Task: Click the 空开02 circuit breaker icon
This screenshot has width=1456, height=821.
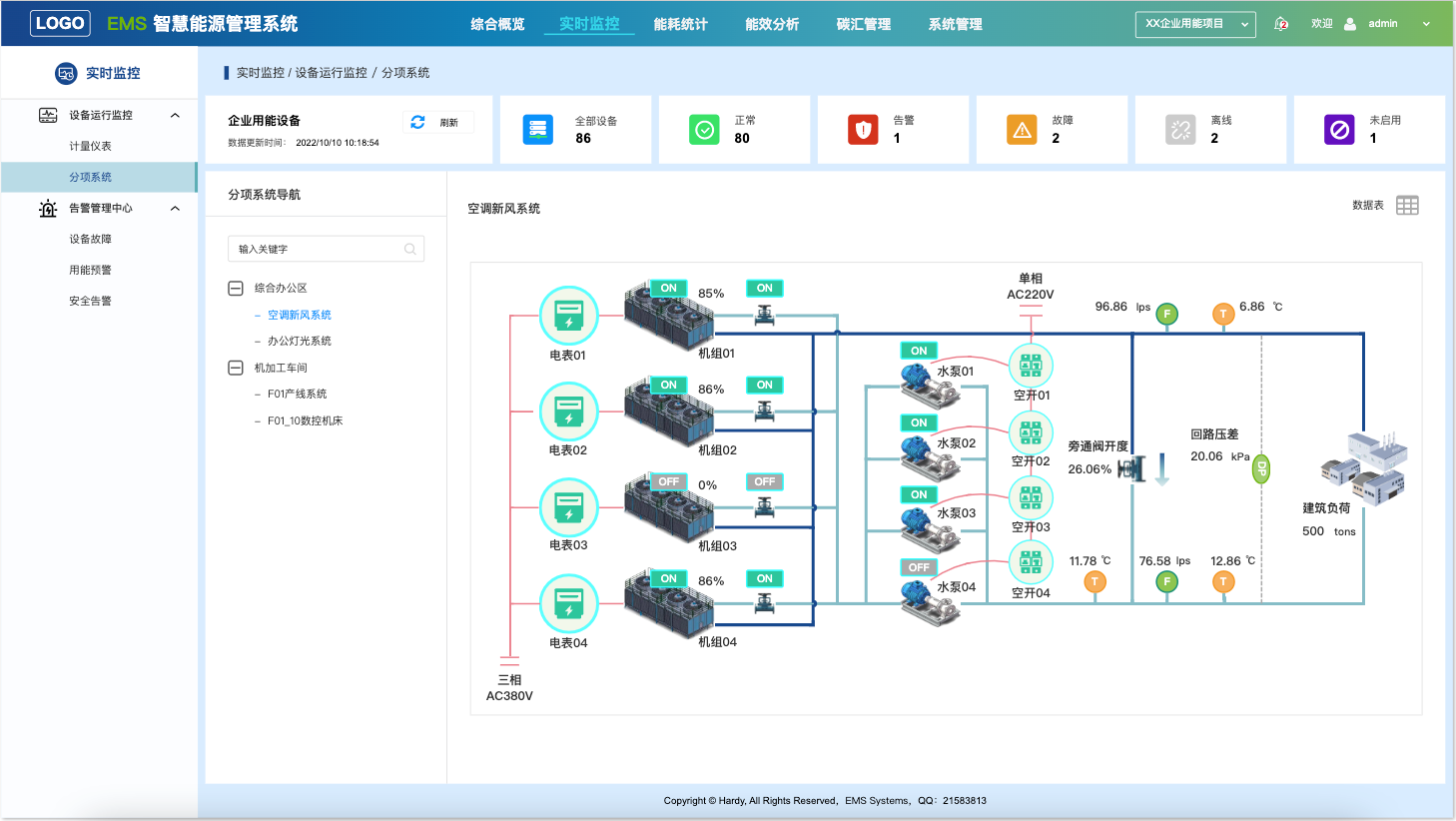Action: [x=1031, y=432]
